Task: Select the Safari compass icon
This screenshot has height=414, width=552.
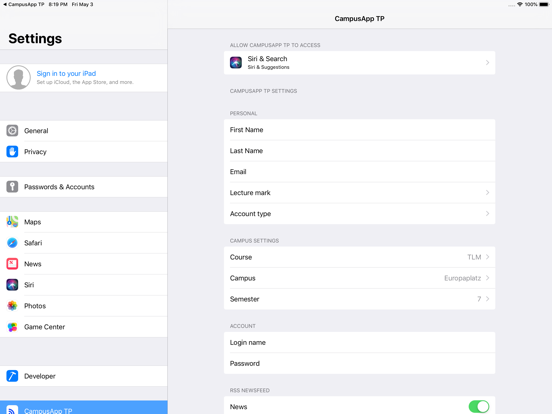Action: (12, 243)
